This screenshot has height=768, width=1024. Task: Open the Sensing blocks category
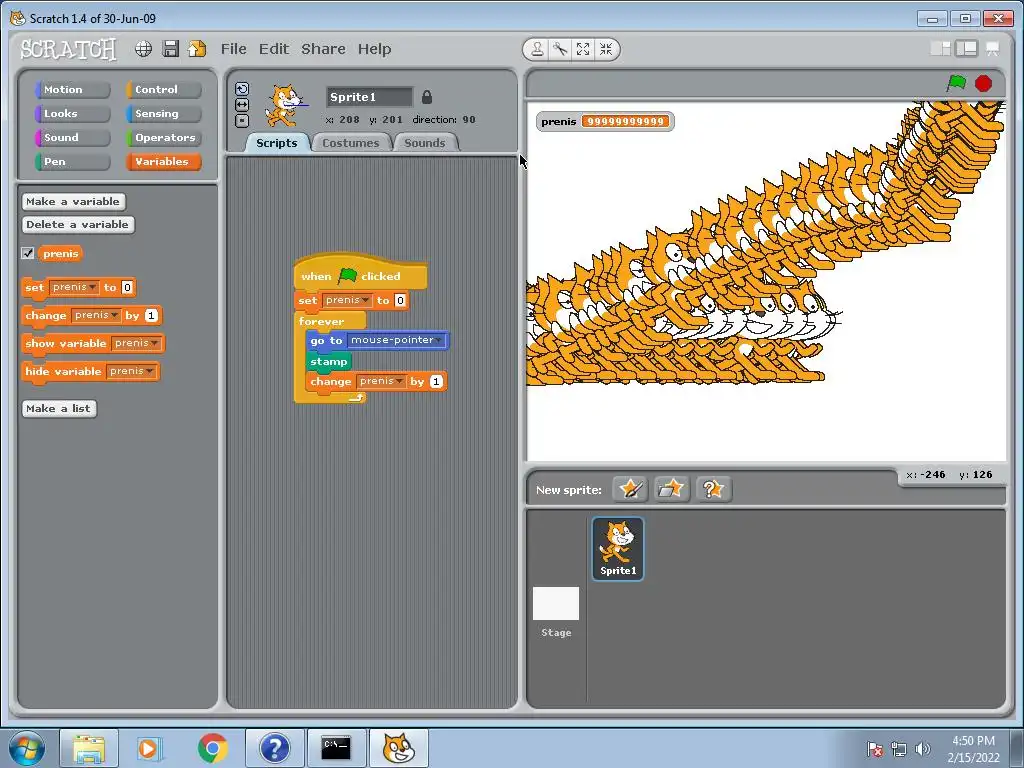coord(163,114)
